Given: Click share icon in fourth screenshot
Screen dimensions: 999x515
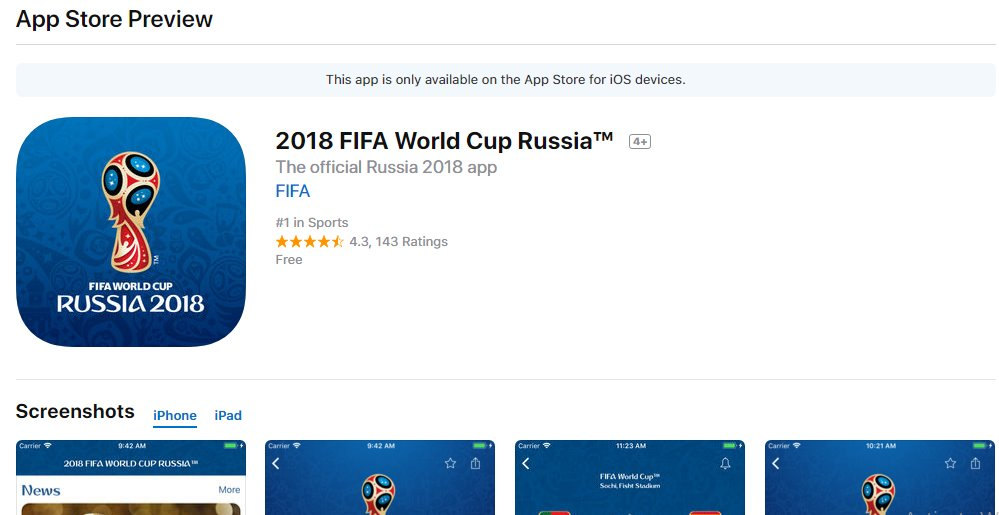Looking at the screenshot, I should [x=976, y=463].
